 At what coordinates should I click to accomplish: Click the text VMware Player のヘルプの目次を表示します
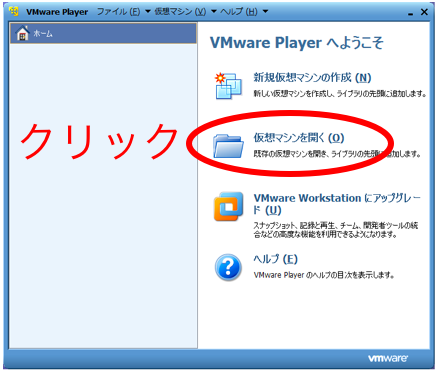pyautogui.click(x=324, y=275)
